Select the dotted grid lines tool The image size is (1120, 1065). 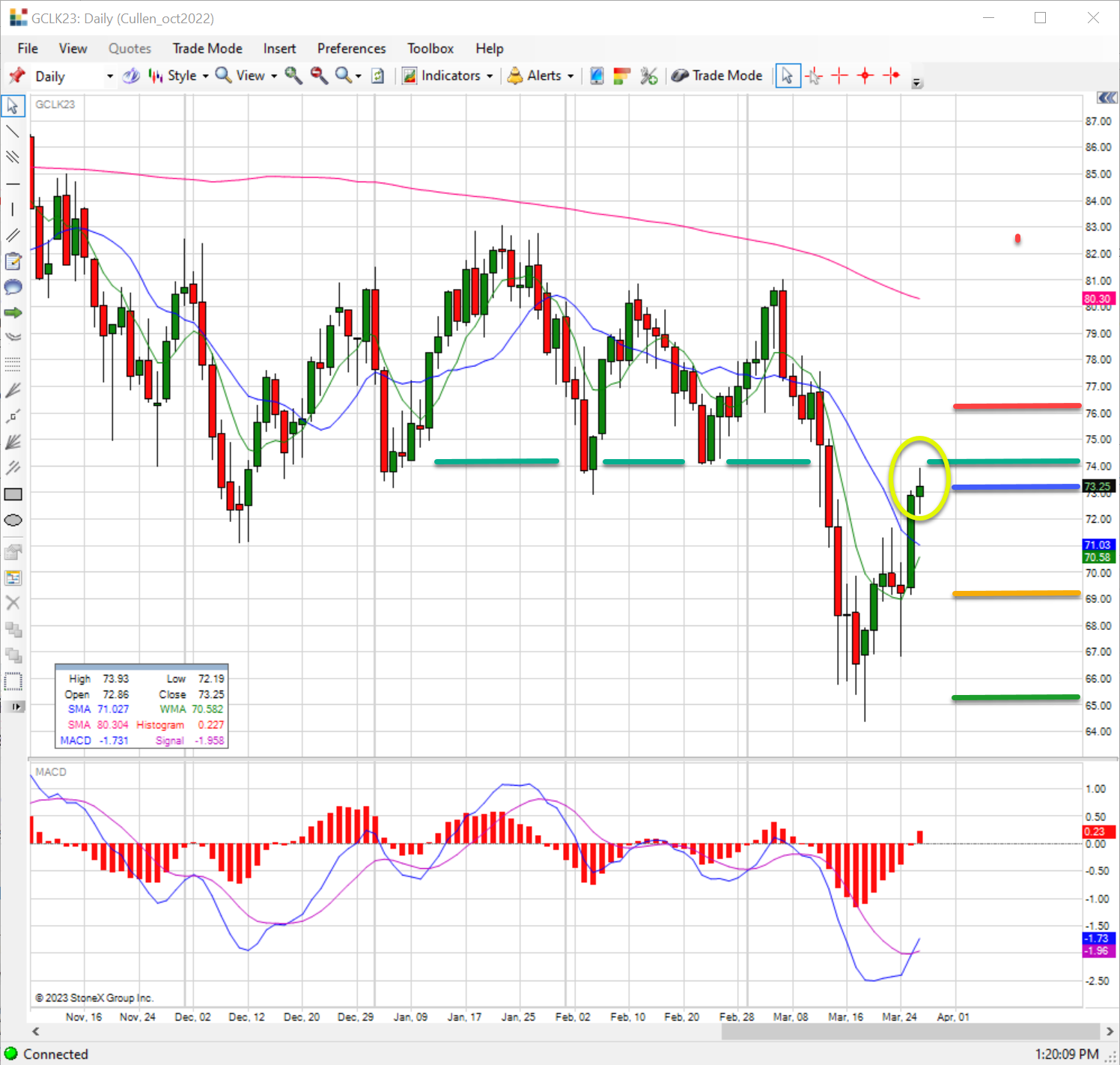13,365
